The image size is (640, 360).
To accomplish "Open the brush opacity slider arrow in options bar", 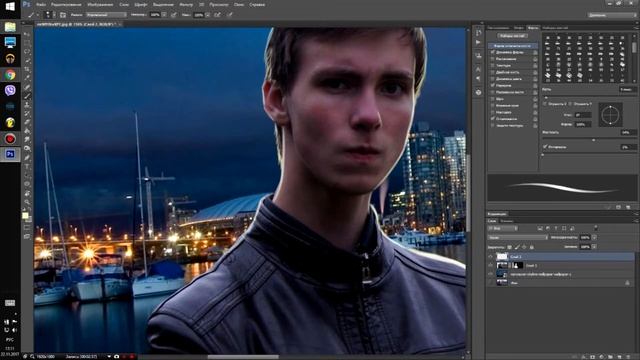I will click(x=164, y=15).
